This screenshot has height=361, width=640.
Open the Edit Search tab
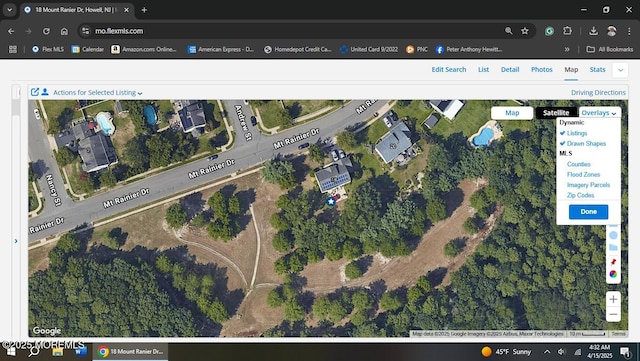[x=449, y=69]
